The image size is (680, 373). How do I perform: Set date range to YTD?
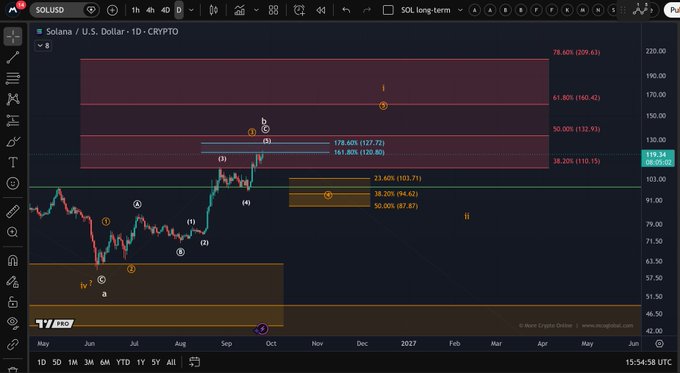(x=123, y=362)
